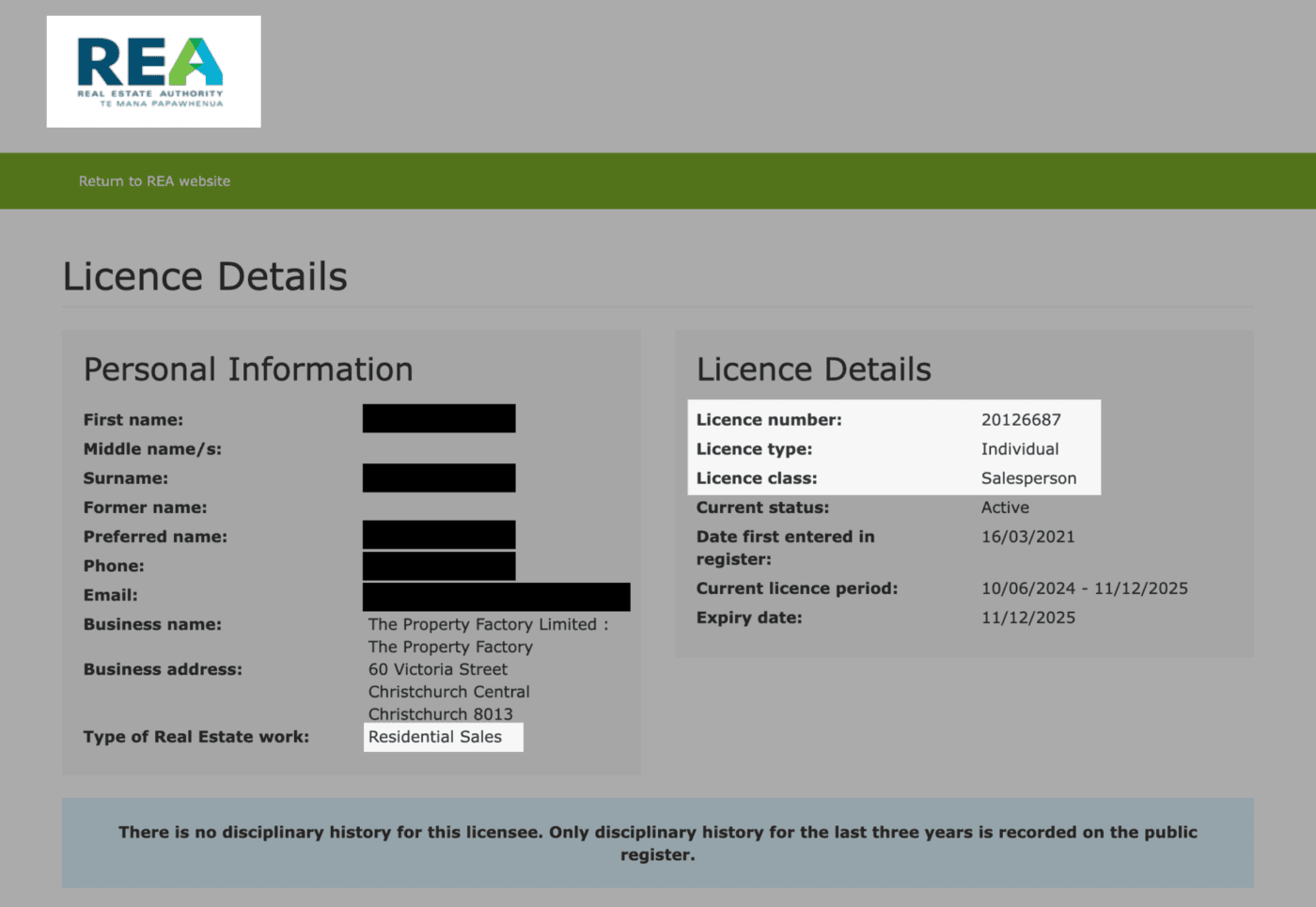The width and height of the screenshot is (1316, 907).
Task: Click the Individual licence type value
Action: point(1019,448)
